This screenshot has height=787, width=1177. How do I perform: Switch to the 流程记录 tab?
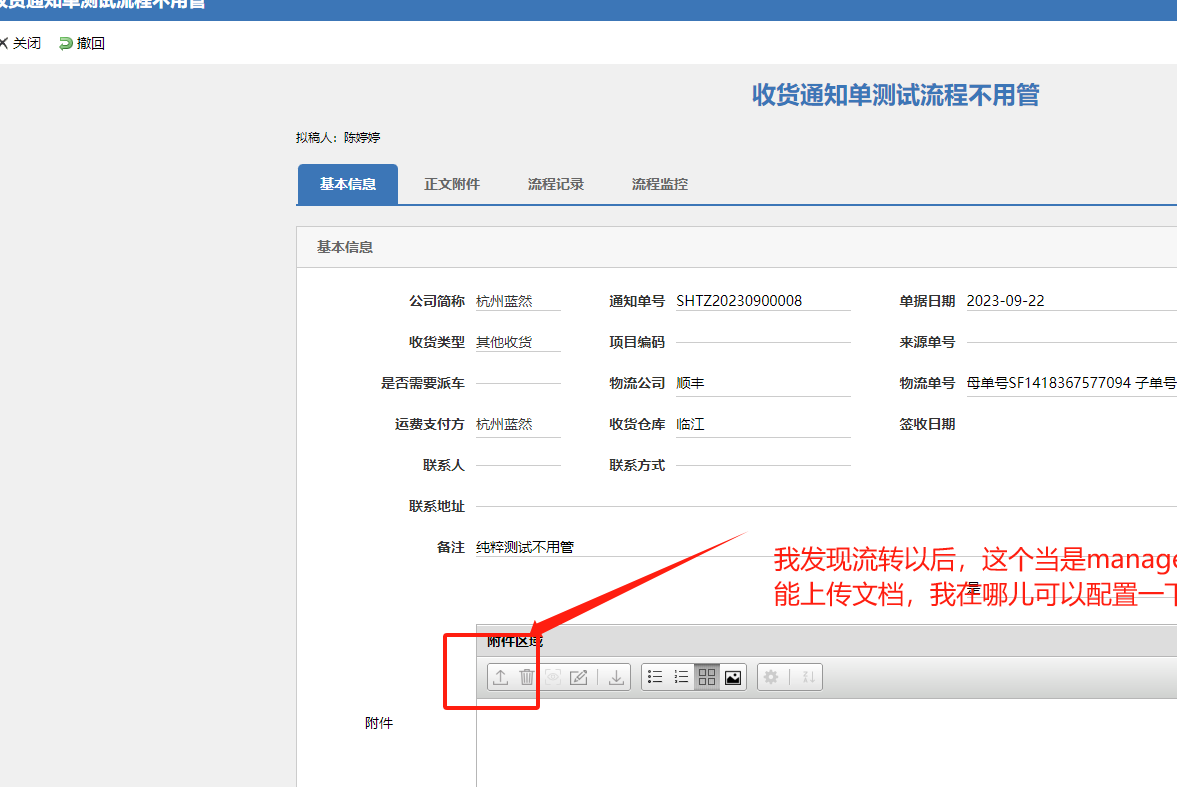tap(556, 184)
